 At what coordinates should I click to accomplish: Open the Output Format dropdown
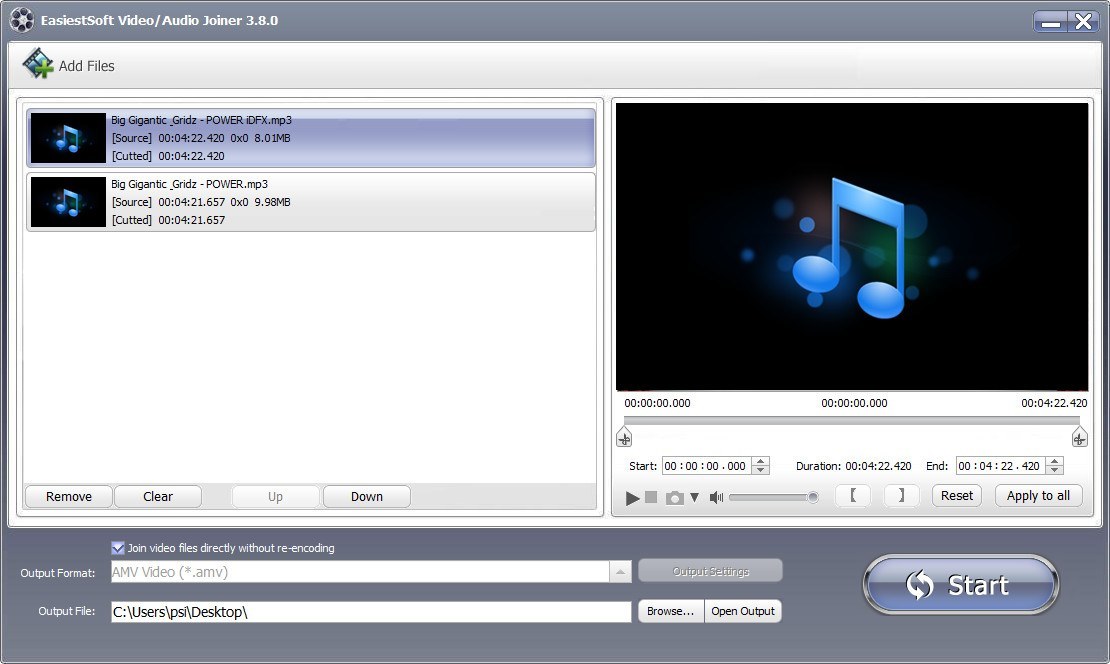tap(622, 571)
